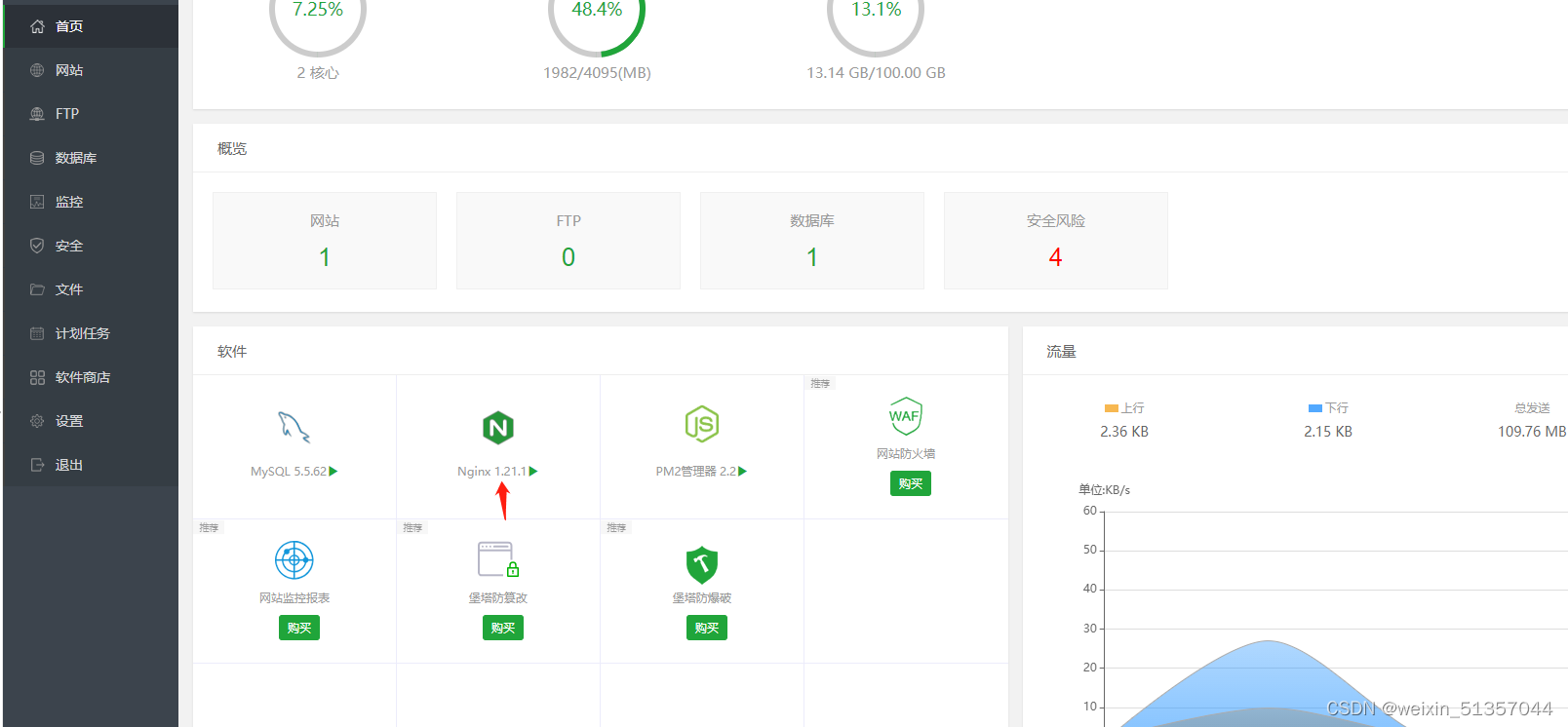Open the 网站 overview card

tap(325, 241)
